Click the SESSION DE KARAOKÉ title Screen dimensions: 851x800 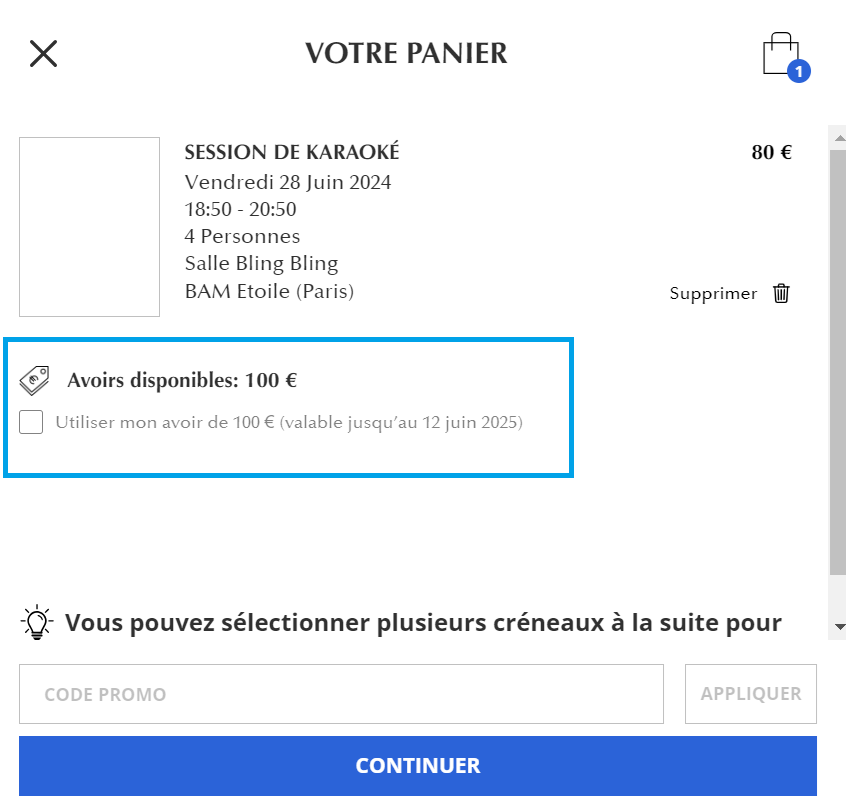(292, 152)
